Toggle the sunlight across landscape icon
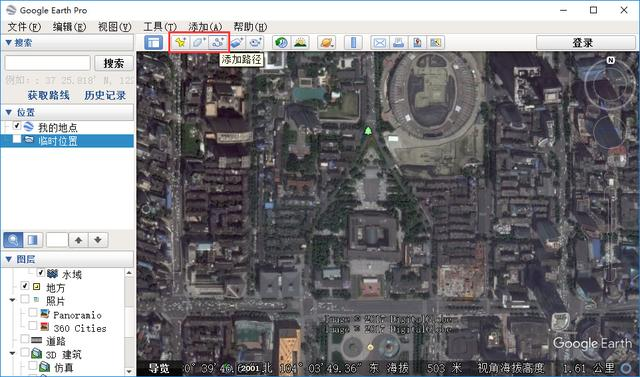The height and width of the screenshot is (377, 640). coord(300,42)
